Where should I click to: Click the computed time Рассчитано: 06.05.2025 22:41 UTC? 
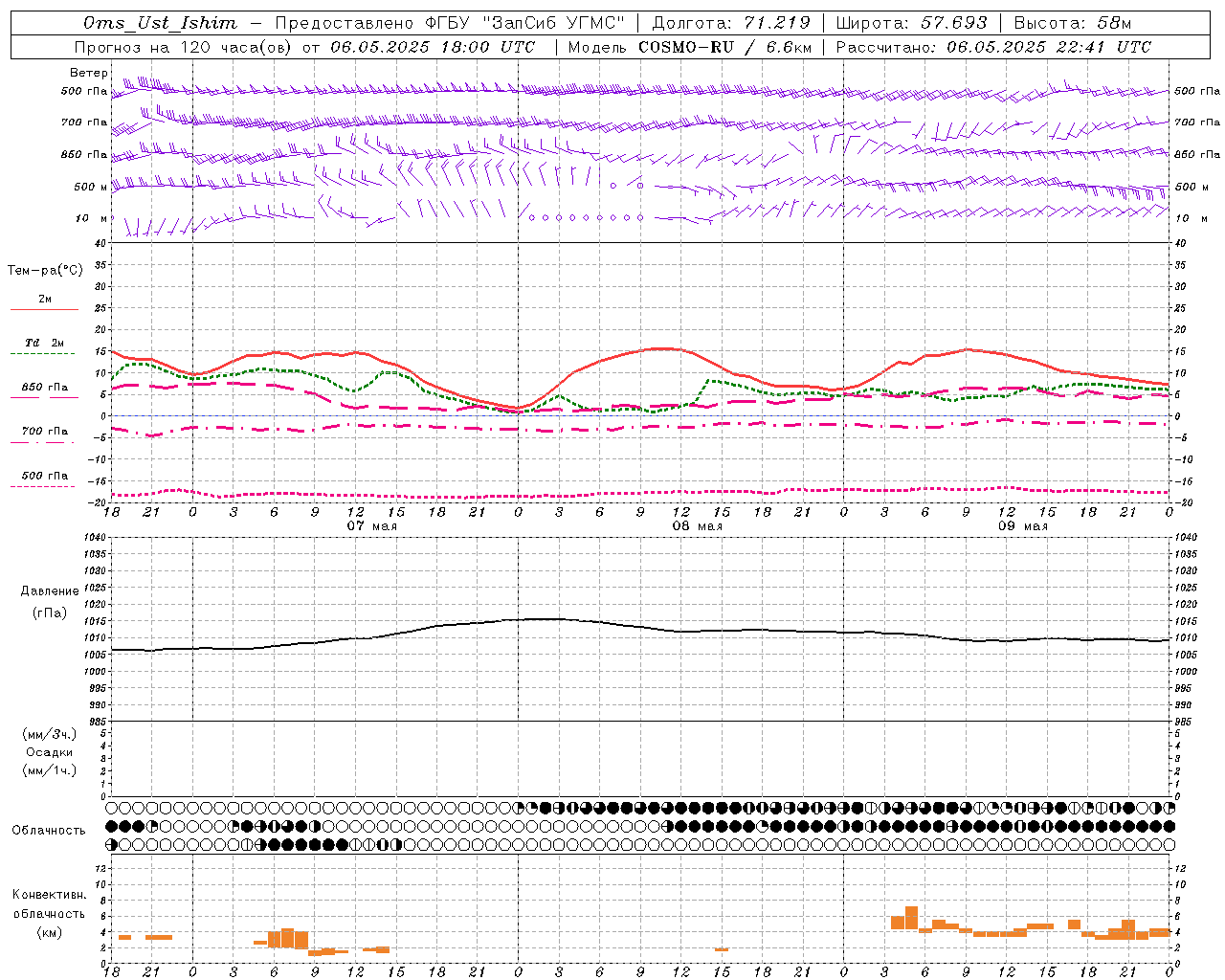pos(993,47)
